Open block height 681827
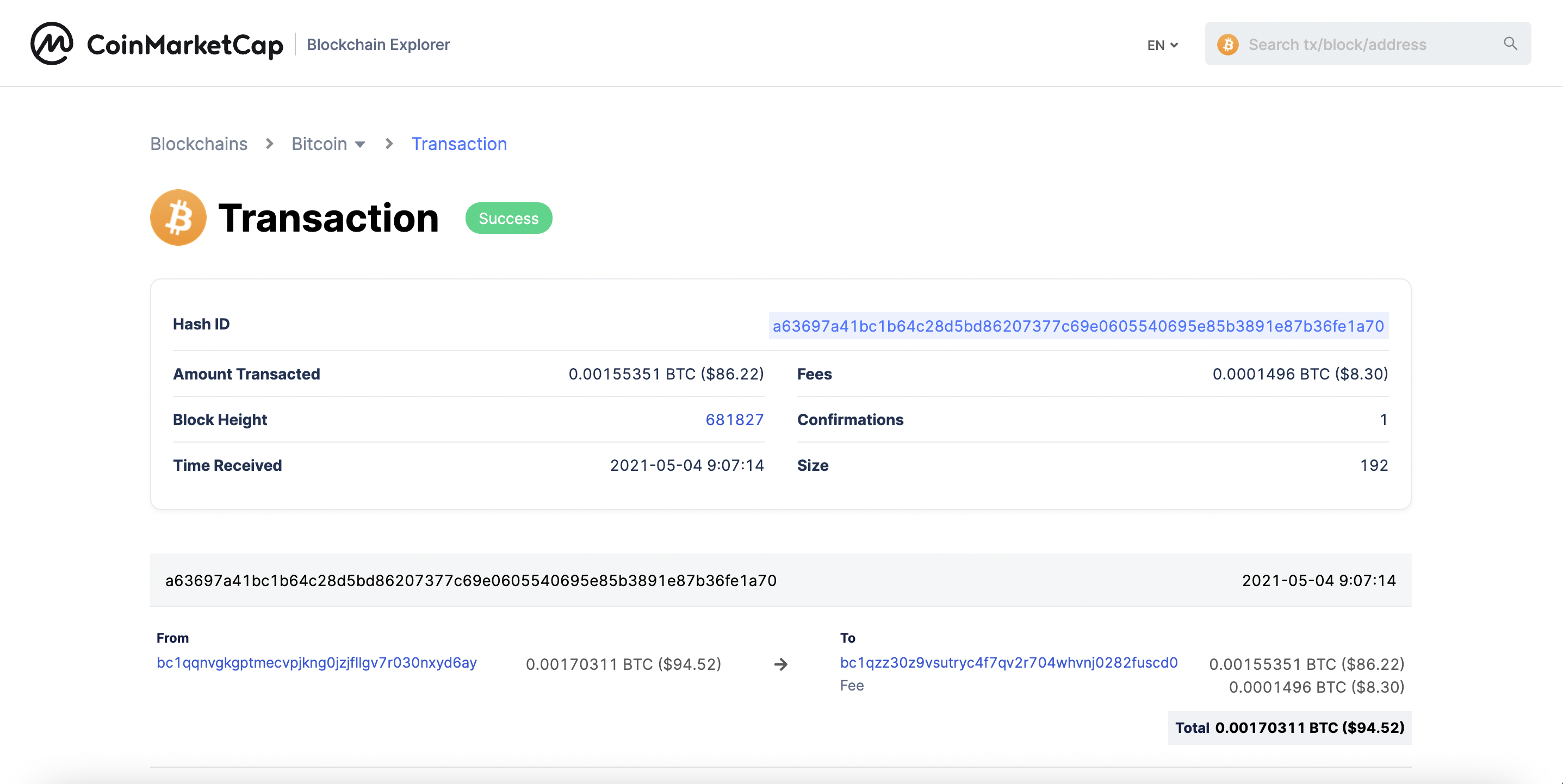The width and height of the screenshot is (1563, 784). coord(734,419)
